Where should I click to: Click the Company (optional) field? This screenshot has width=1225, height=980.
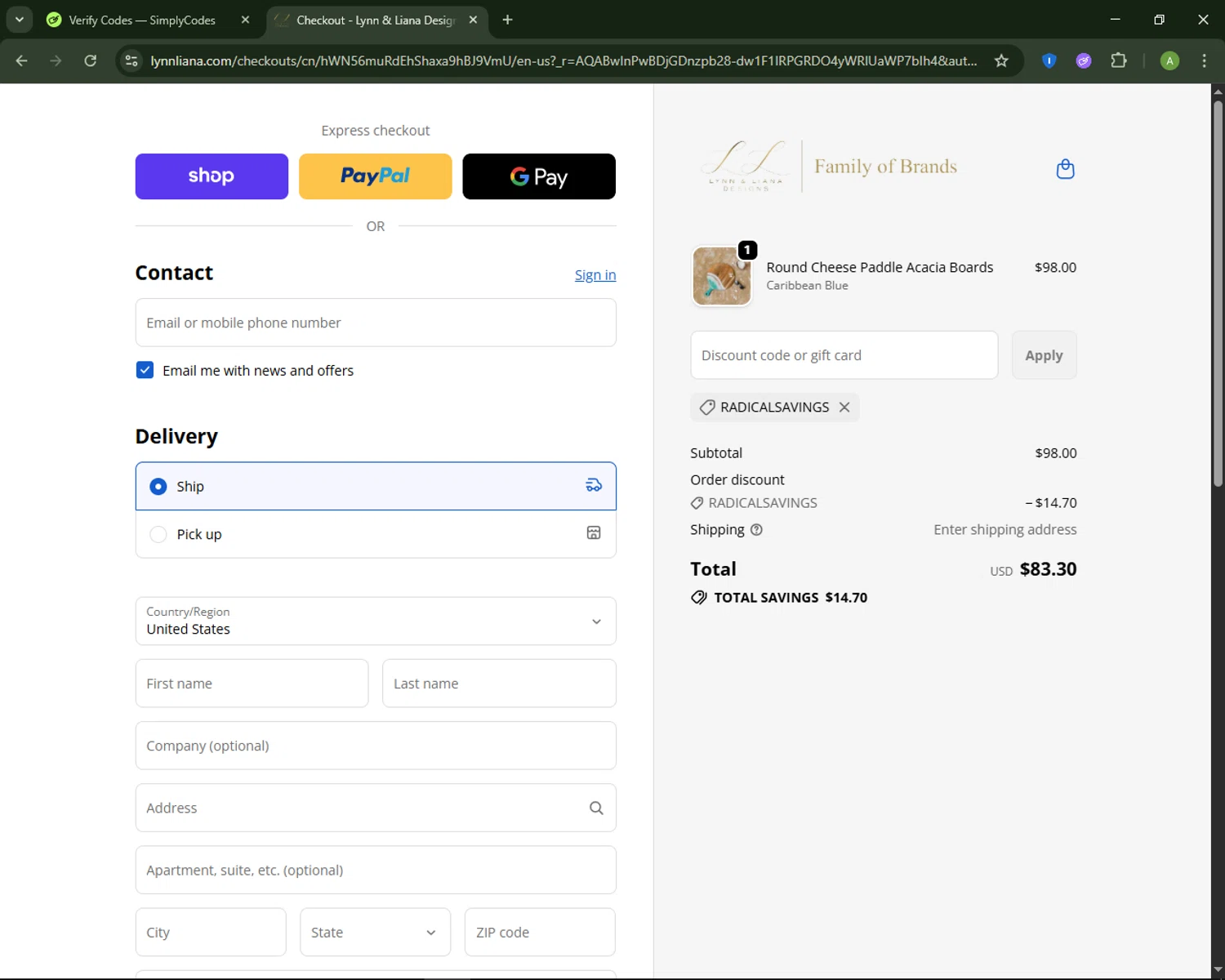point(376,746)
